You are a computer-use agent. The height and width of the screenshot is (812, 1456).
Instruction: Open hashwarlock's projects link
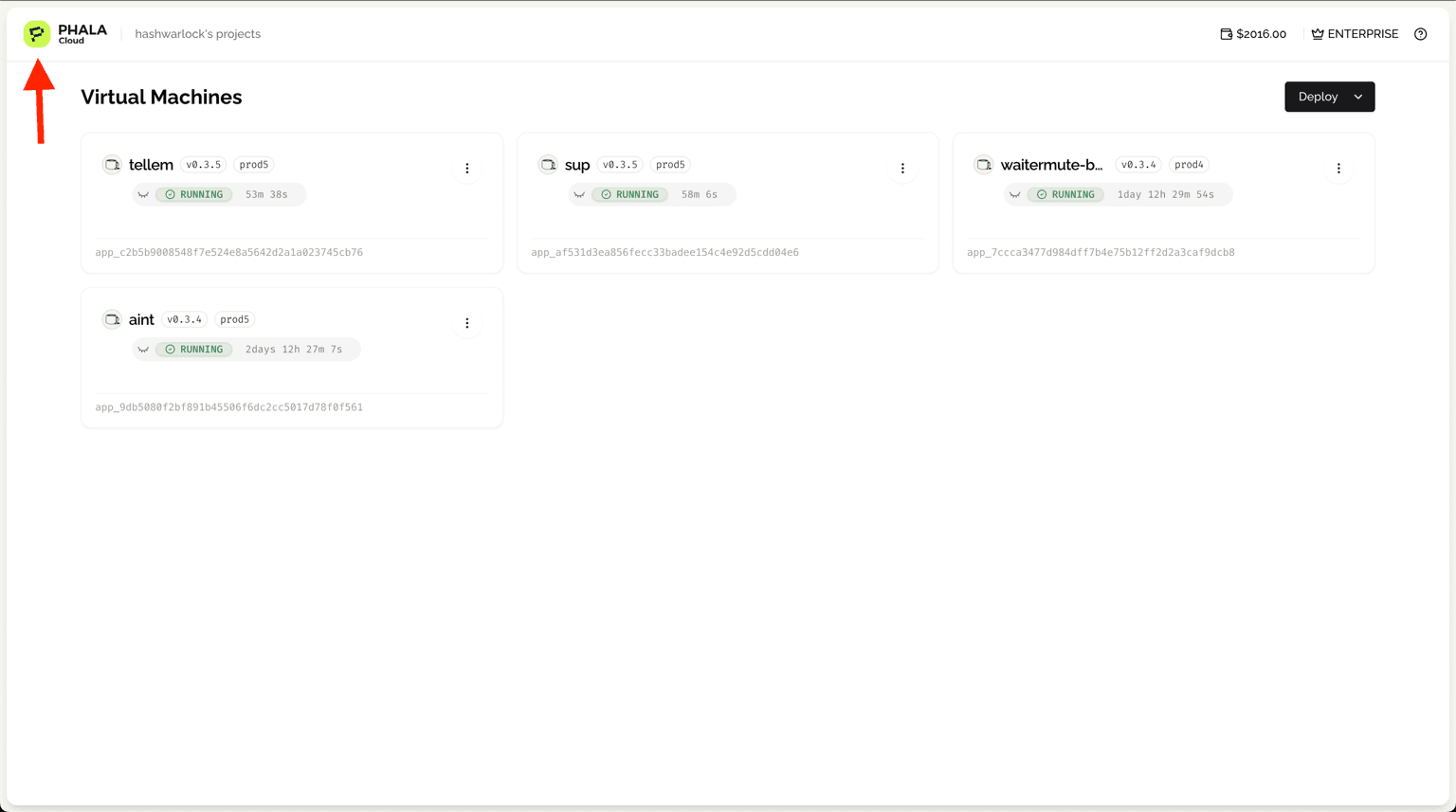197,34
